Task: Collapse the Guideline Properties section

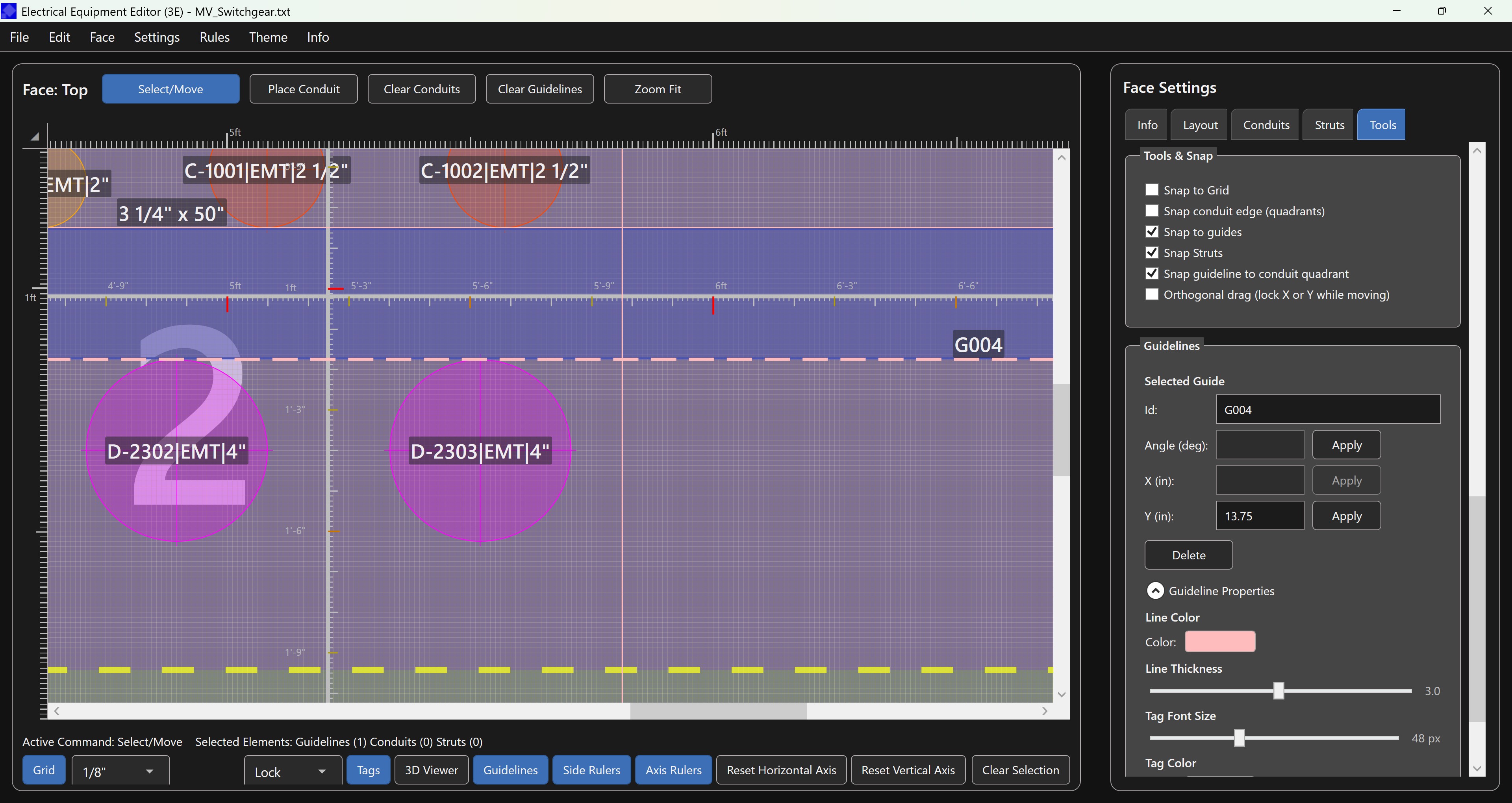Action: (1156, 590)
